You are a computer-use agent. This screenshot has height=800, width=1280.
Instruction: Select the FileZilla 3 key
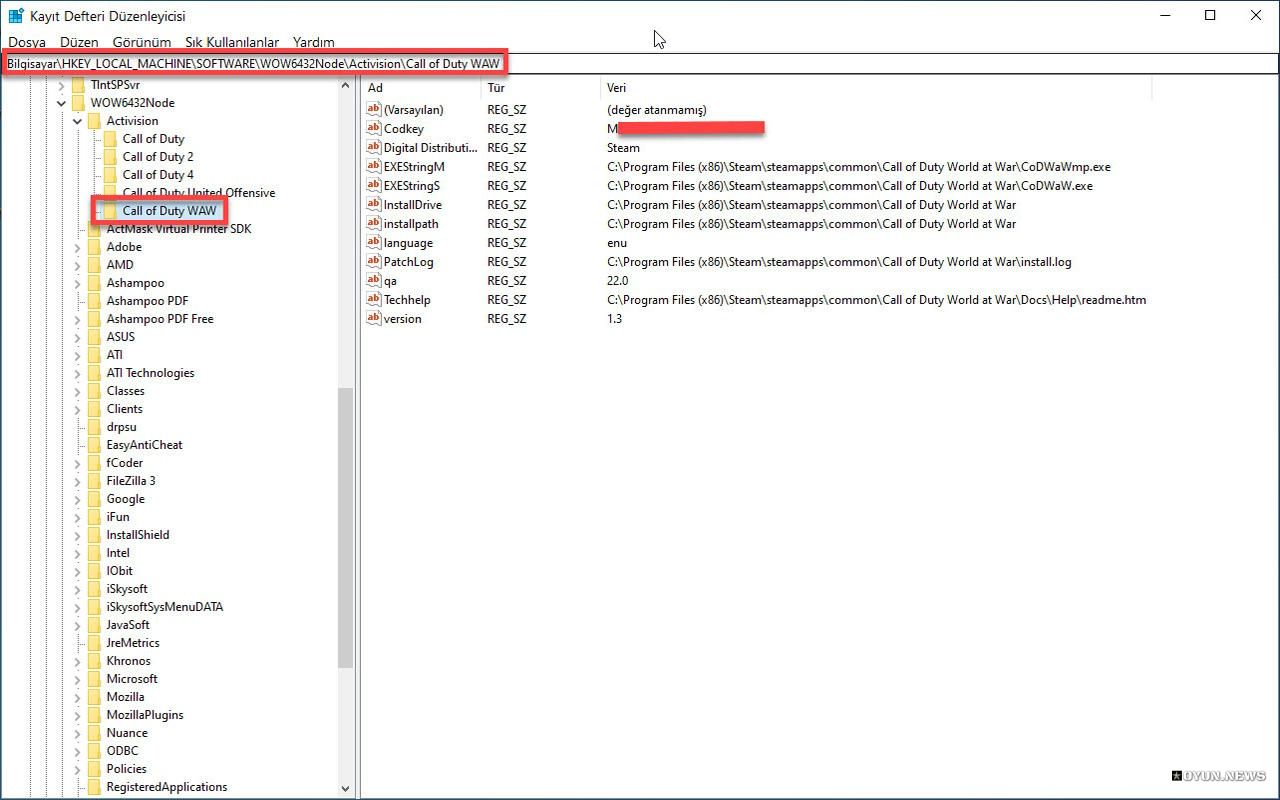coord(131,481)
